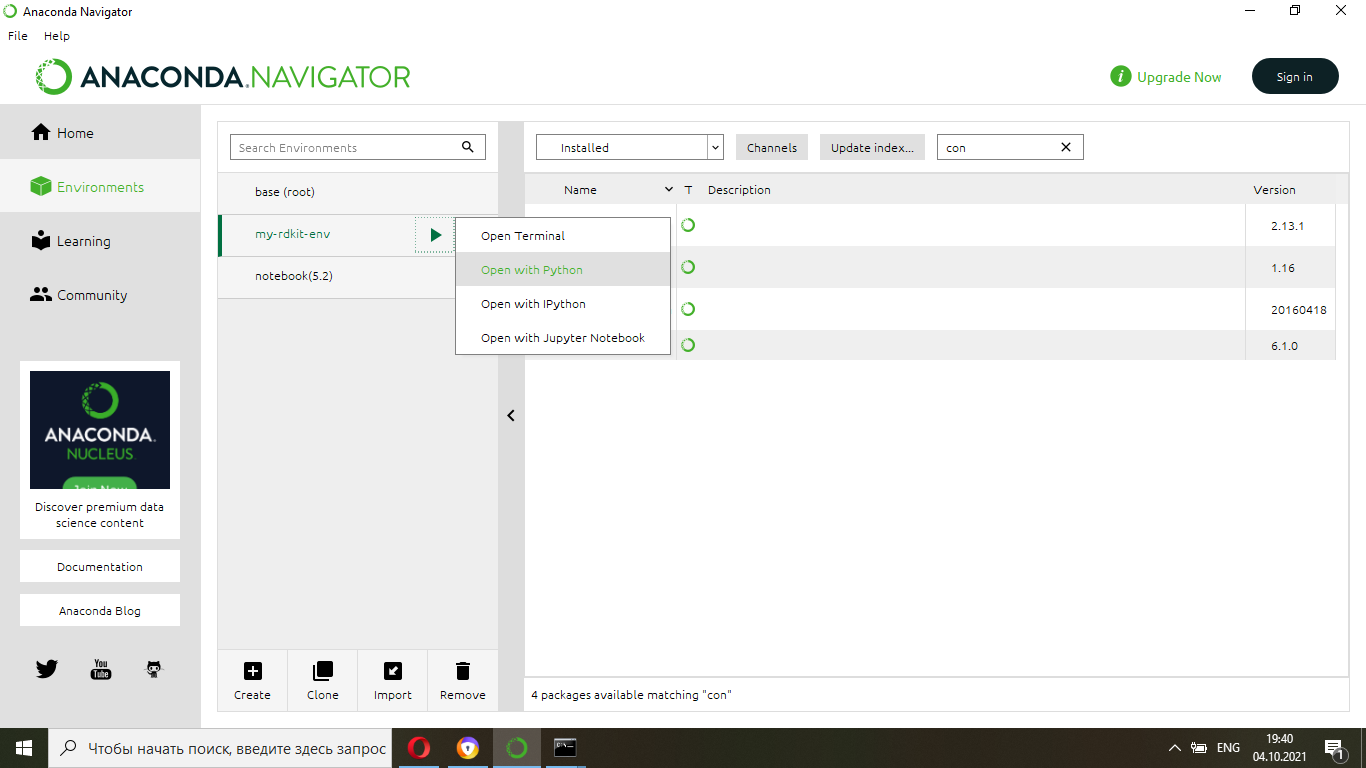Open the Windows Start button

[23, 748]
